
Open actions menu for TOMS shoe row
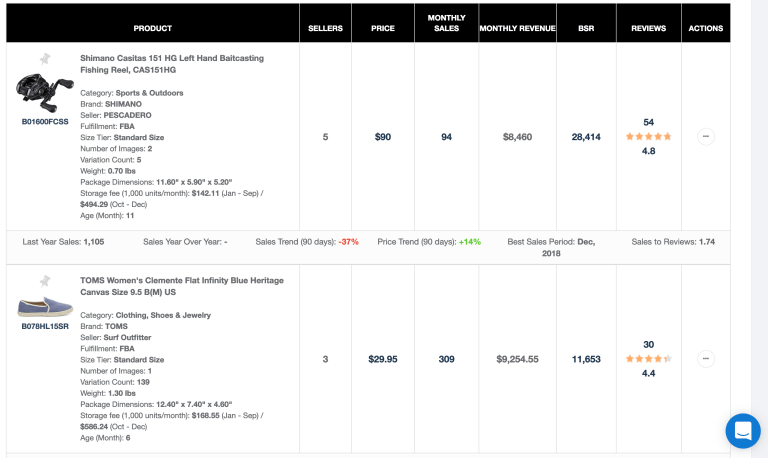point(705,359)
